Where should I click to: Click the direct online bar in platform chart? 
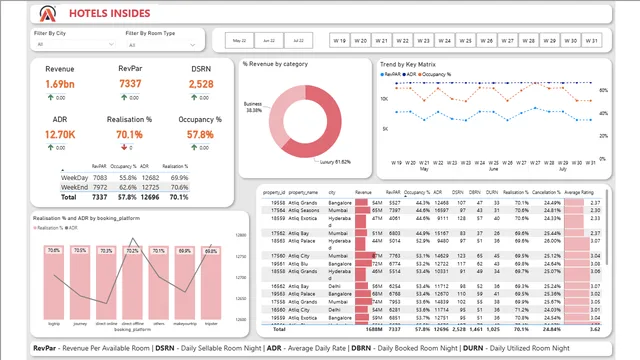pos(106,282)
